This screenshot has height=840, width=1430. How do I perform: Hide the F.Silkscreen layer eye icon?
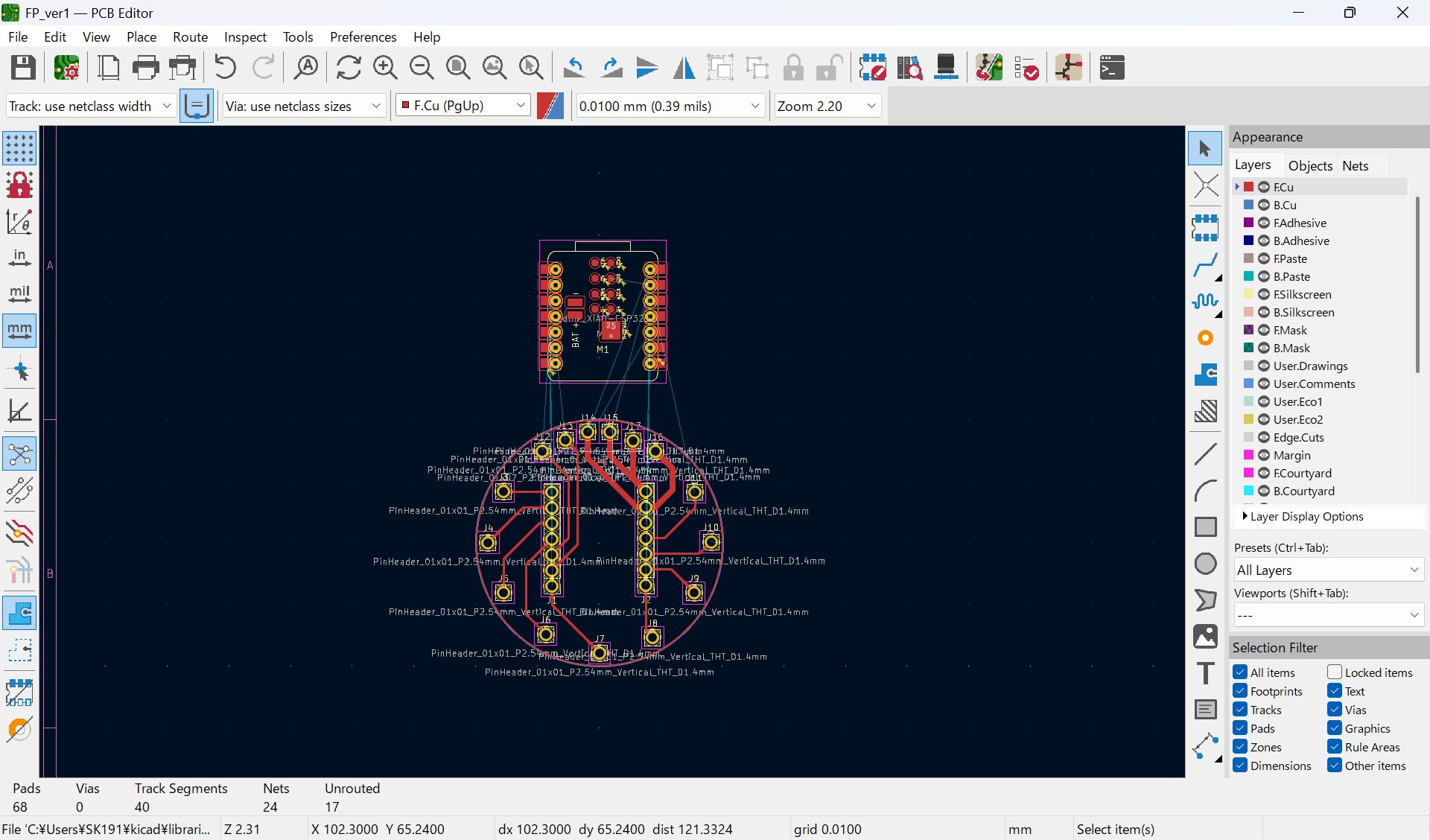tap(1264, 294)
